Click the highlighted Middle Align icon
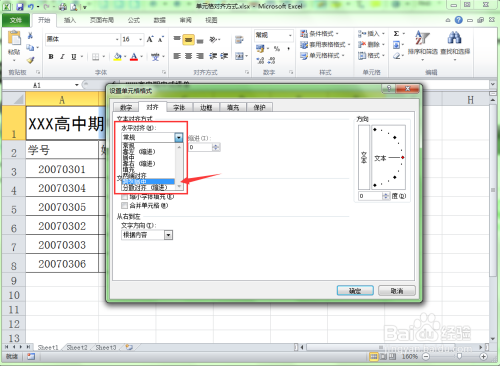This screenshot has width=500, height=366. tap(188, 40)
